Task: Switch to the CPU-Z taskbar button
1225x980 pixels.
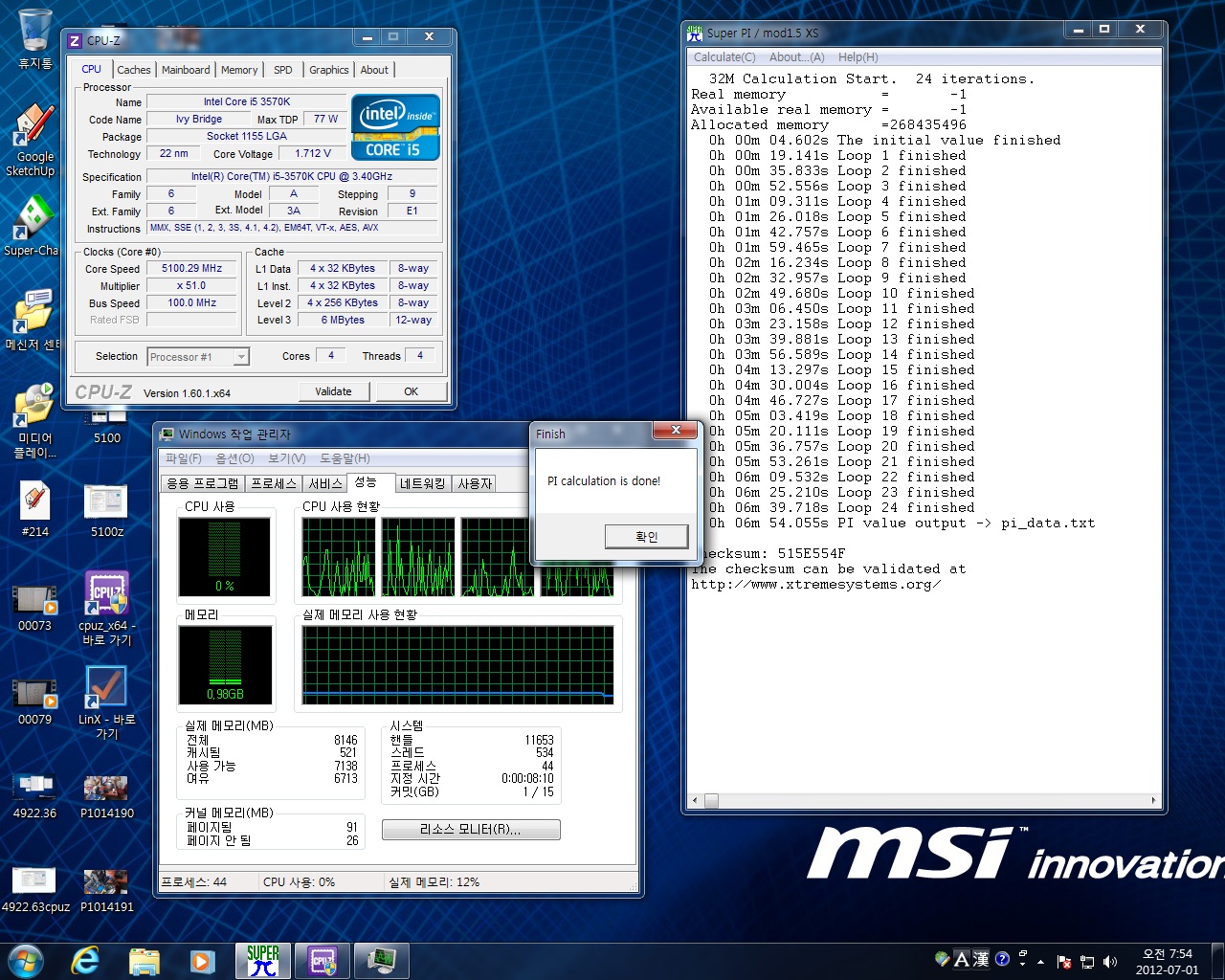Action: pyautogui.click(x=323, y=961)
